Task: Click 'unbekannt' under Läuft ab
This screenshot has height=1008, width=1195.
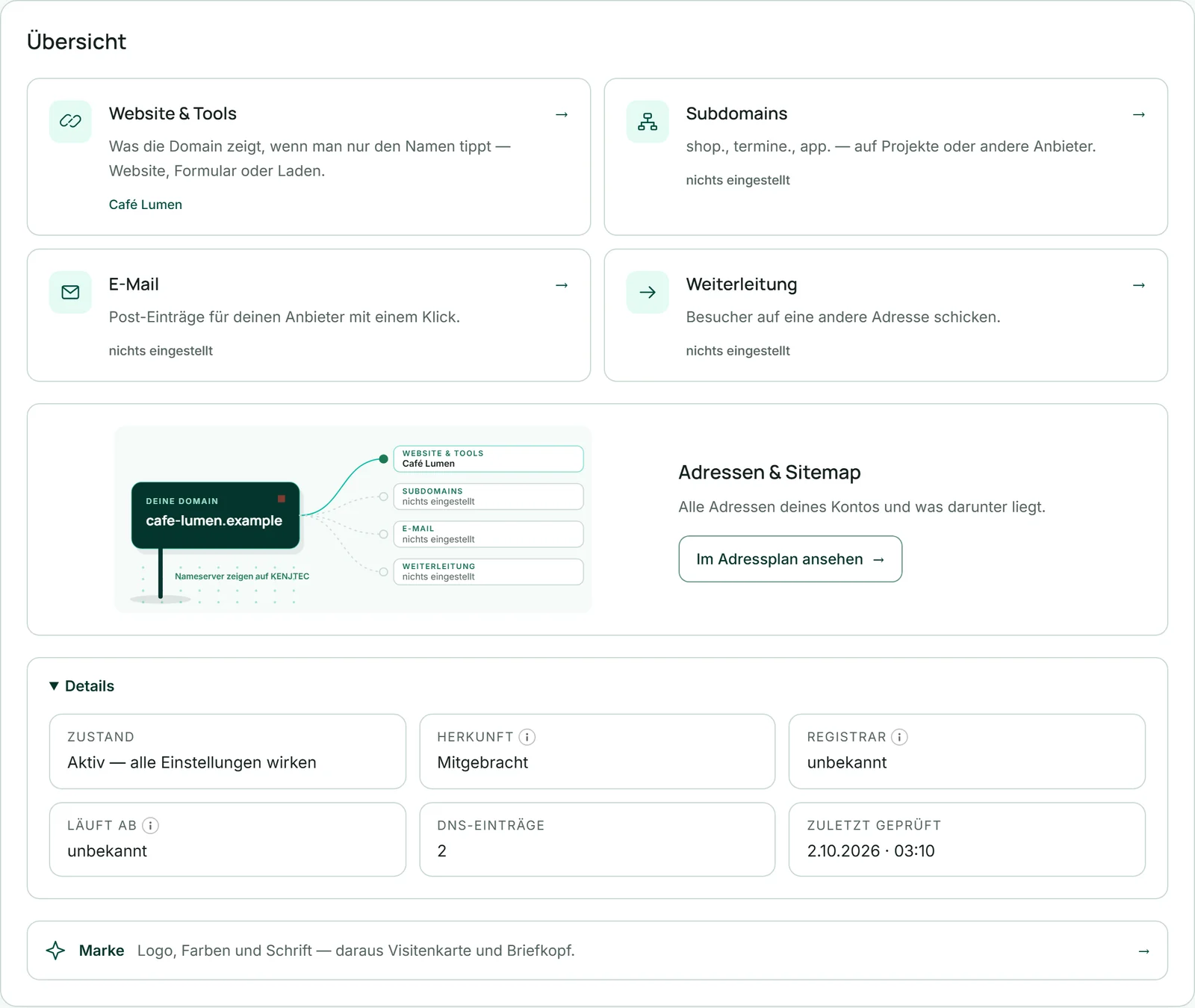Action: pos(107,851)
